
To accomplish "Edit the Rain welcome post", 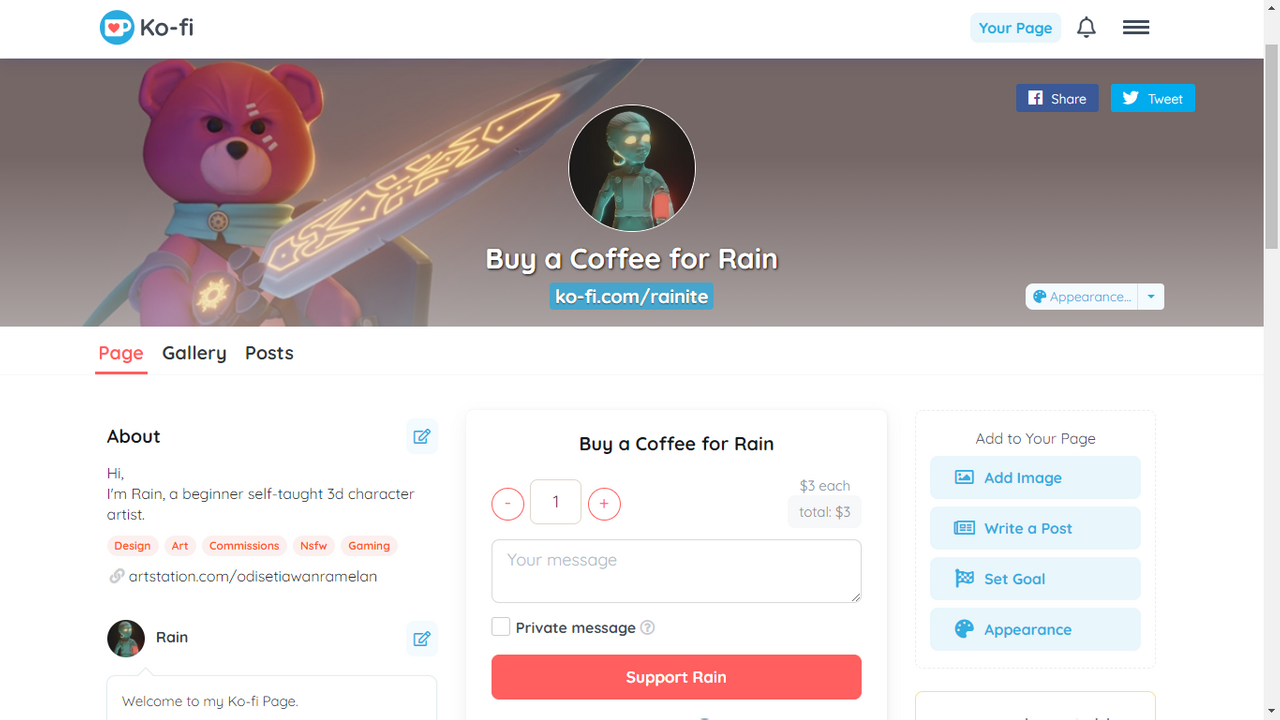I will coord(422,638).
